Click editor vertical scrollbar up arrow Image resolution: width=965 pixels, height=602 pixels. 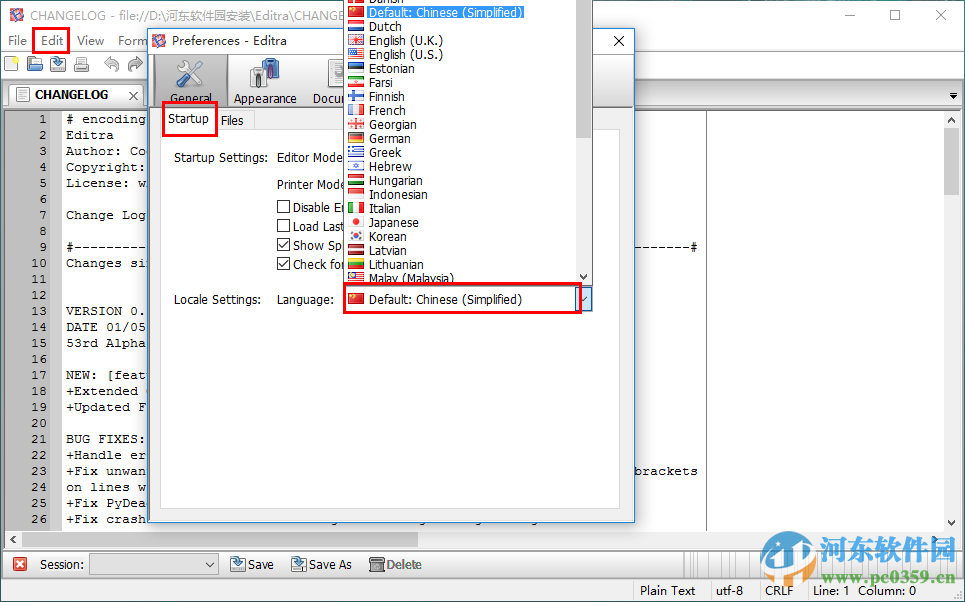[x=951, y=120]
